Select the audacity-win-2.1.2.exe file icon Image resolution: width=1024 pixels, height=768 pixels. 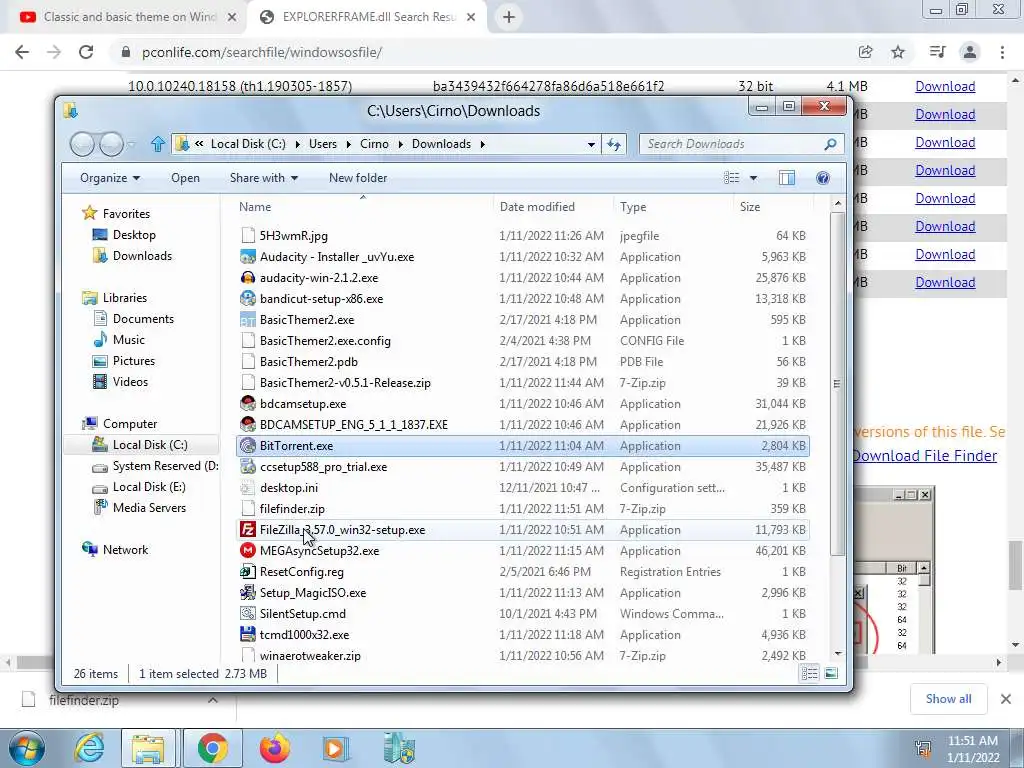point(248,278)
